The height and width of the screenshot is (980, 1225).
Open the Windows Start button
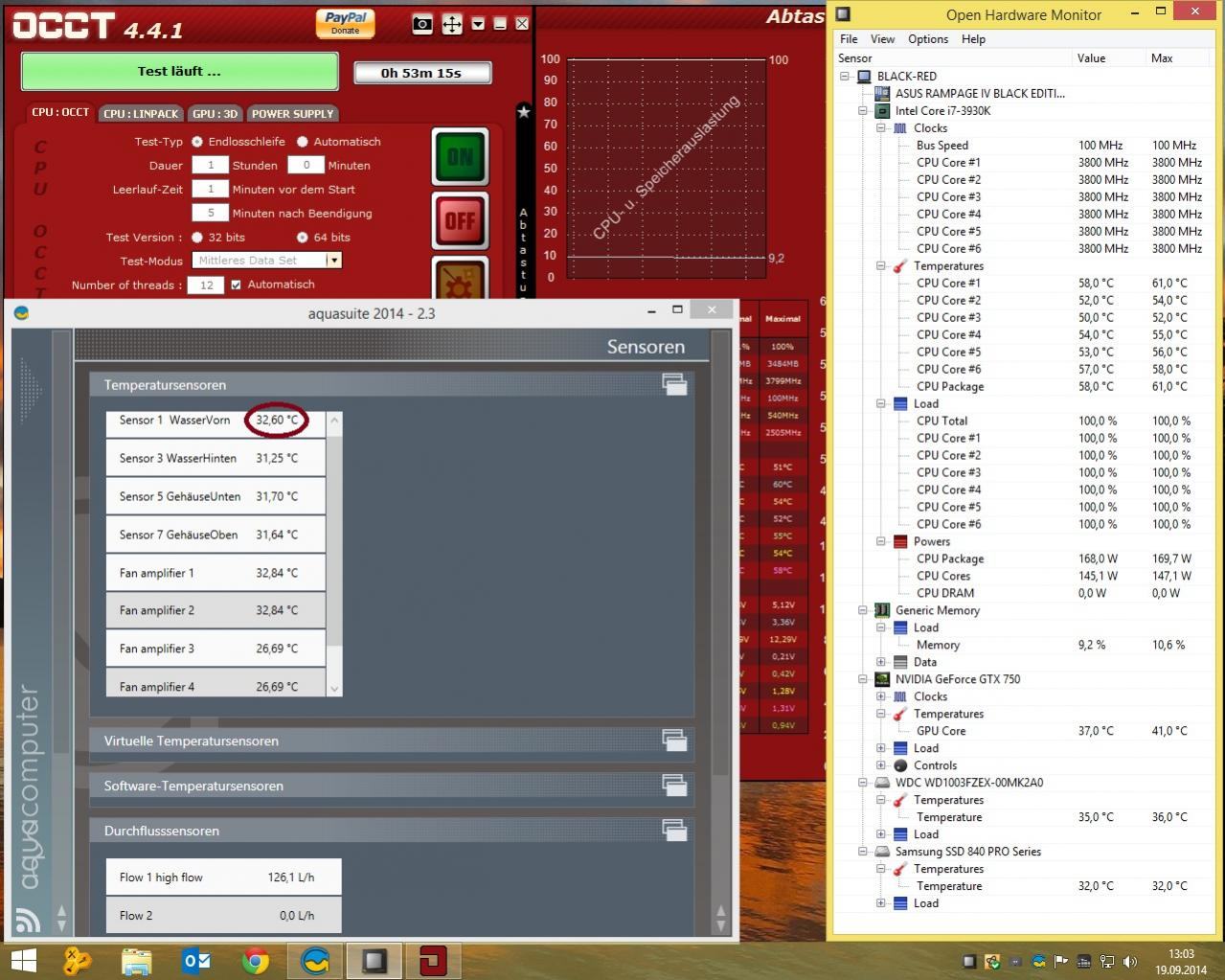pos(23,961)
